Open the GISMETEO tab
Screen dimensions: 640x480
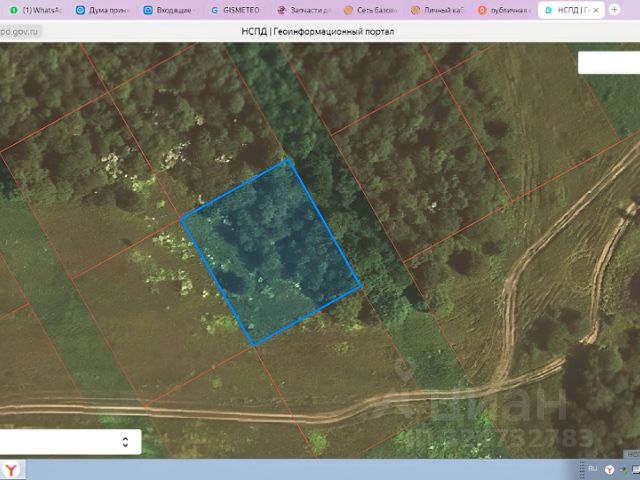pos(237,10)
